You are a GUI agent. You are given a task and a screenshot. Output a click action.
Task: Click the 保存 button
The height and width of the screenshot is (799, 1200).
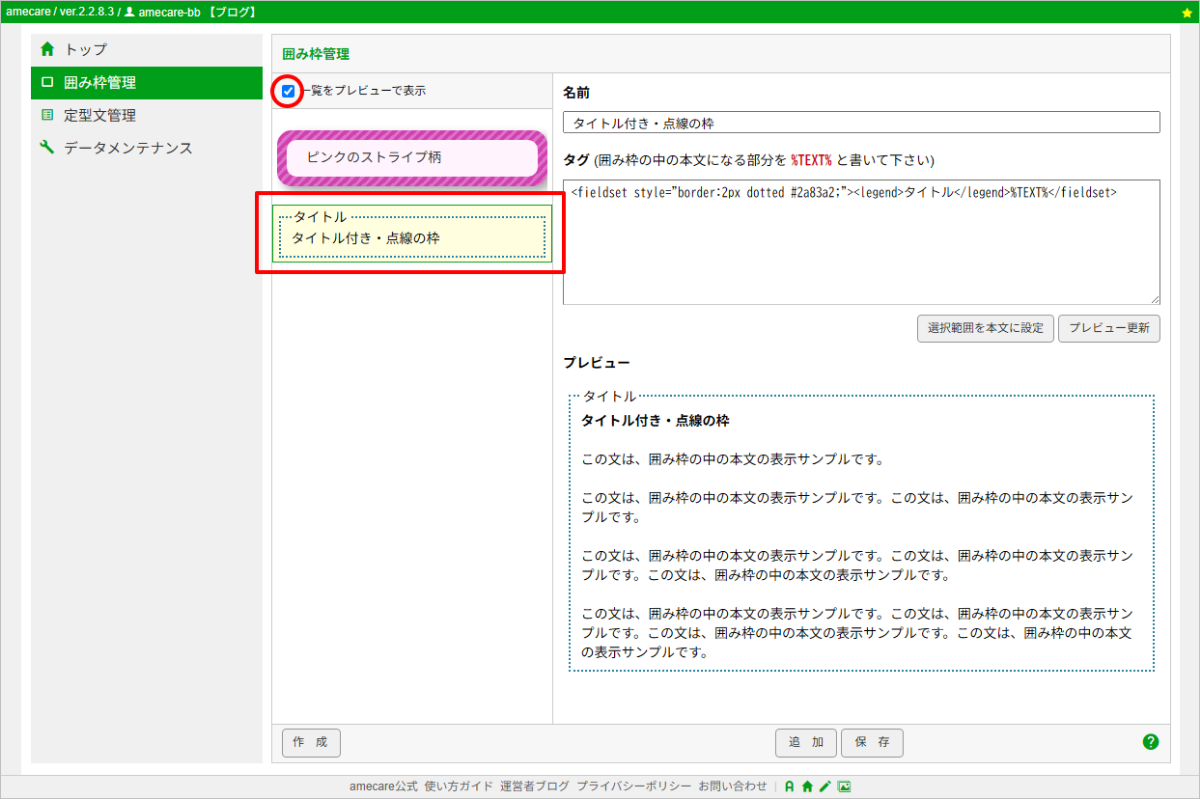click(x=872, y=743)
